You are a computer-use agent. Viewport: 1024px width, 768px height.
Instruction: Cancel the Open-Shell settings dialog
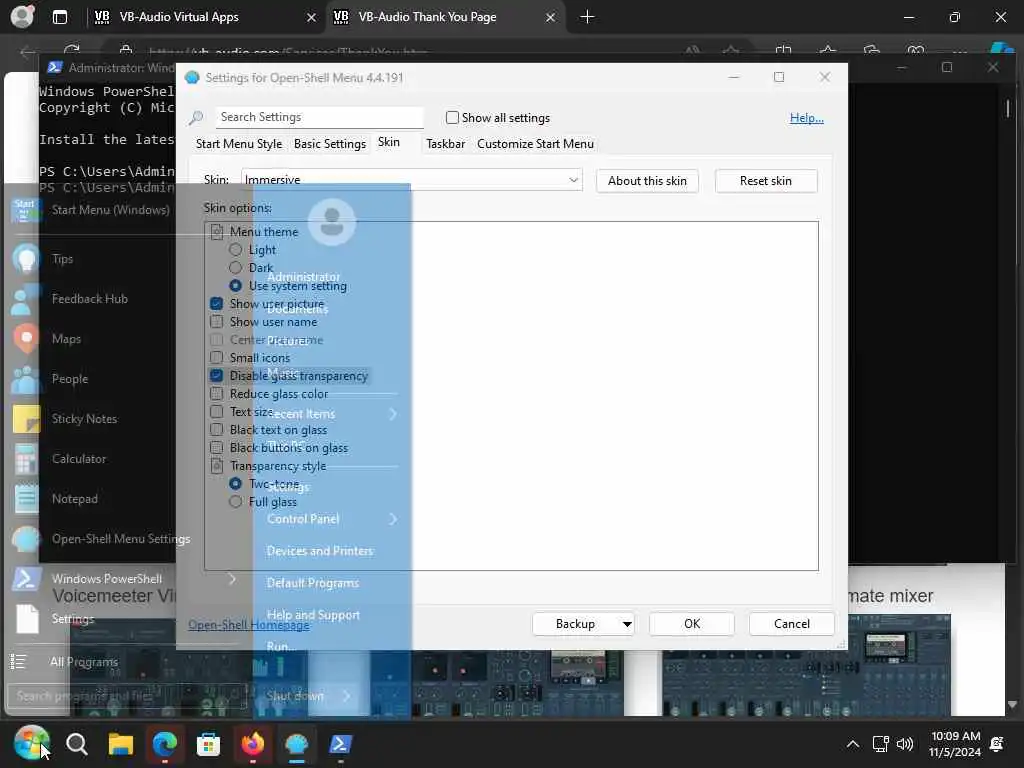click(792, 624)
